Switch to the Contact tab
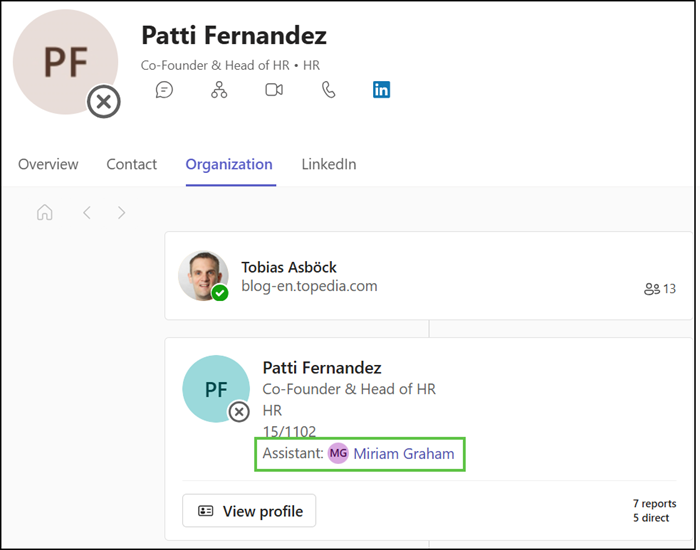Viewport: 700px width, 550px height. pyautogui.click(x=132, y=164)
